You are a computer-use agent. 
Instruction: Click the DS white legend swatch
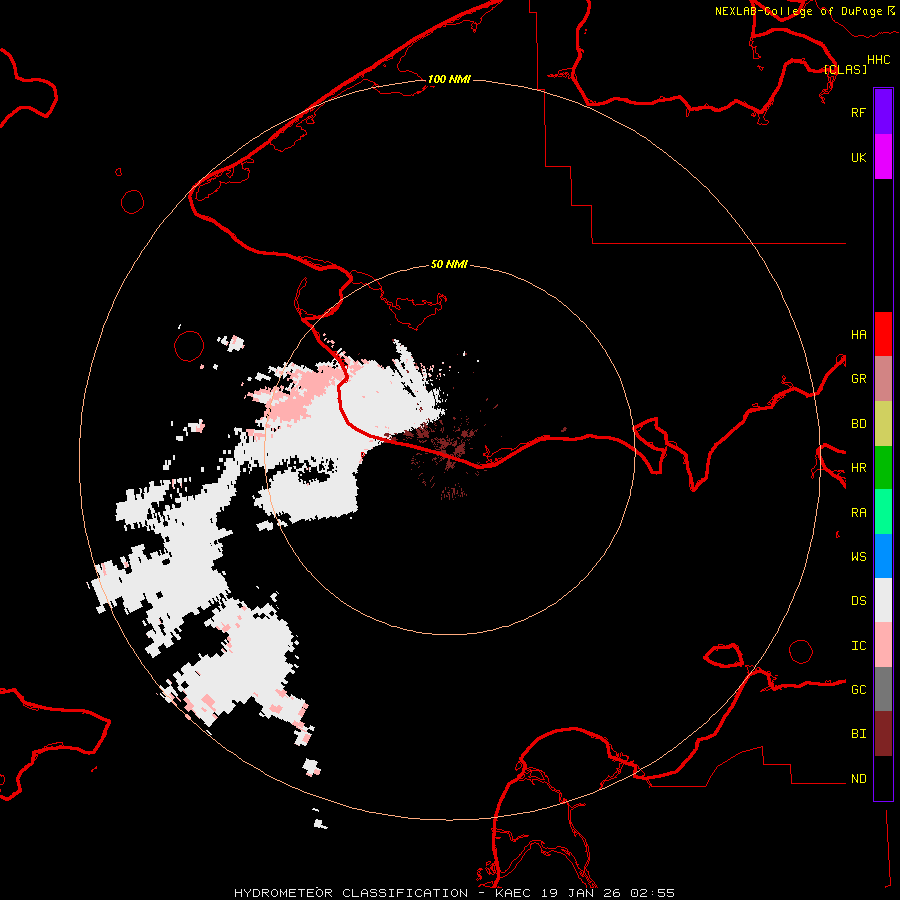coord(883,600)
